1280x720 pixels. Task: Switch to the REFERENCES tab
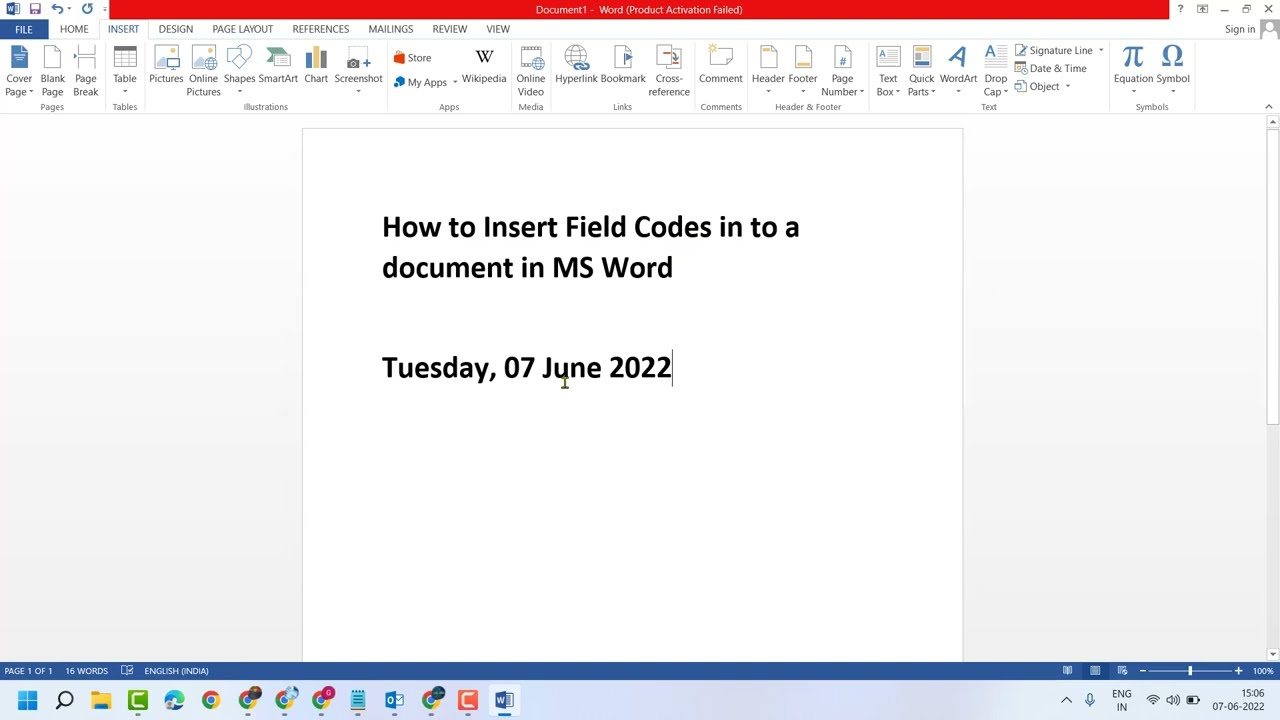coord(321,29)
